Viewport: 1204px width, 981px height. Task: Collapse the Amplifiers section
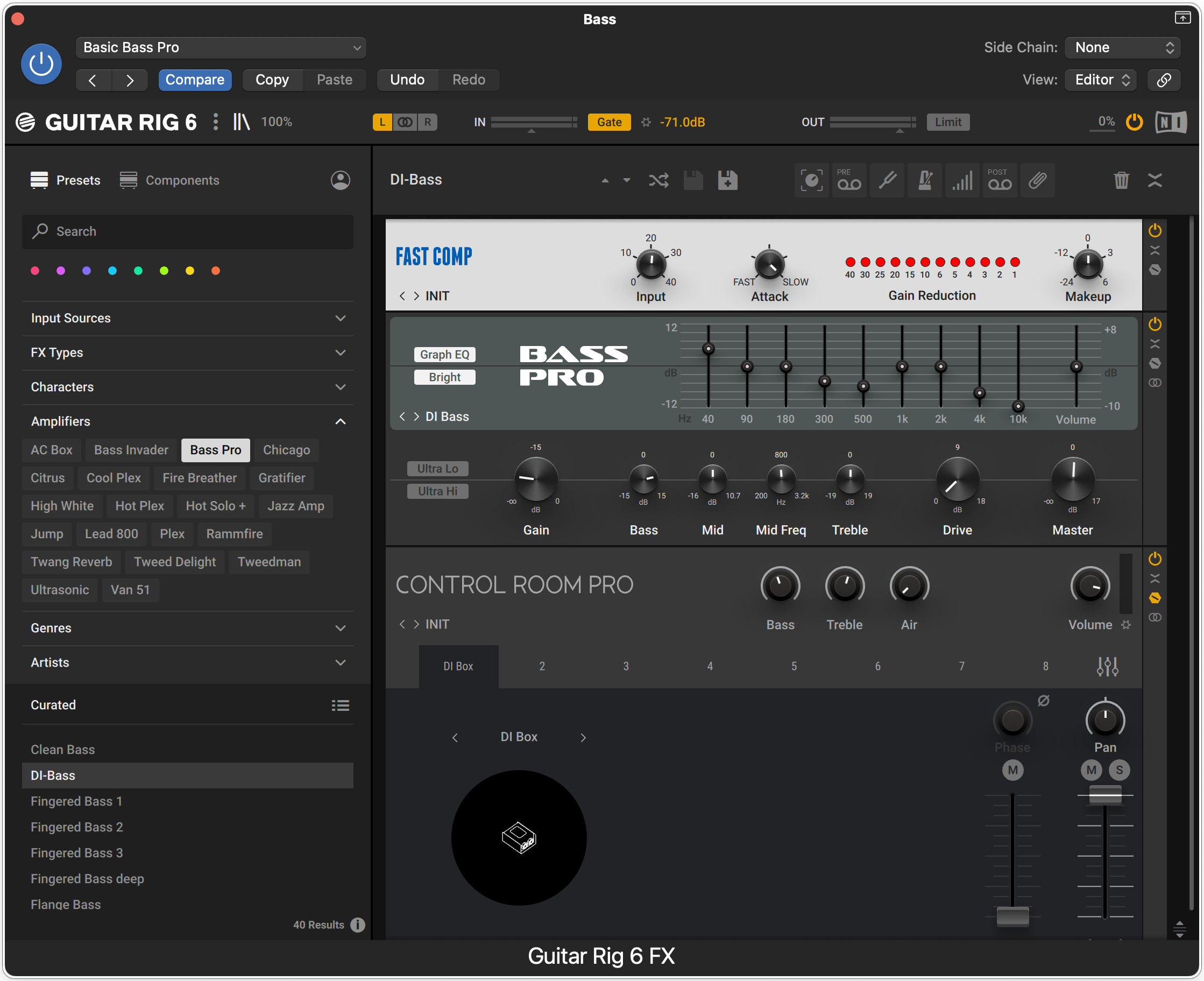coord(188,421)
